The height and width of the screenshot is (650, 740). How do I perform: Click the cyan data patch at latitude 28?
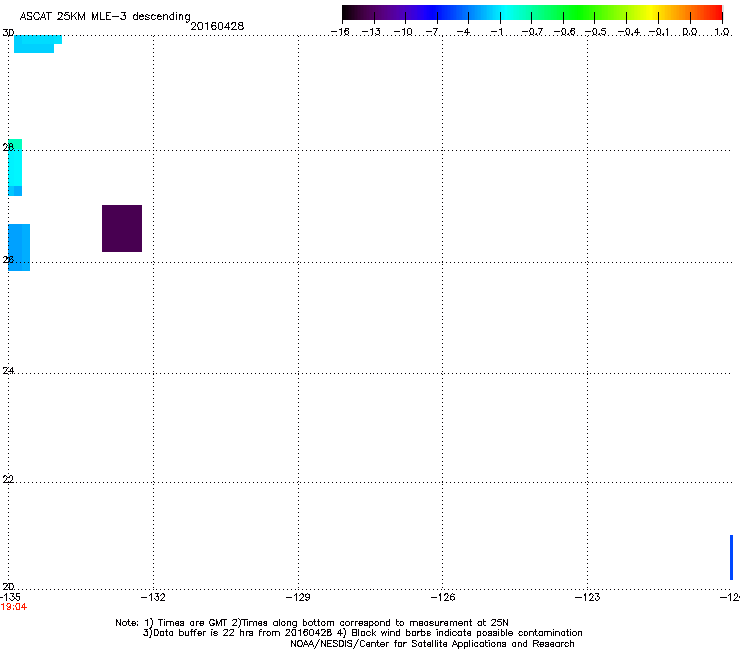(15, 168)
